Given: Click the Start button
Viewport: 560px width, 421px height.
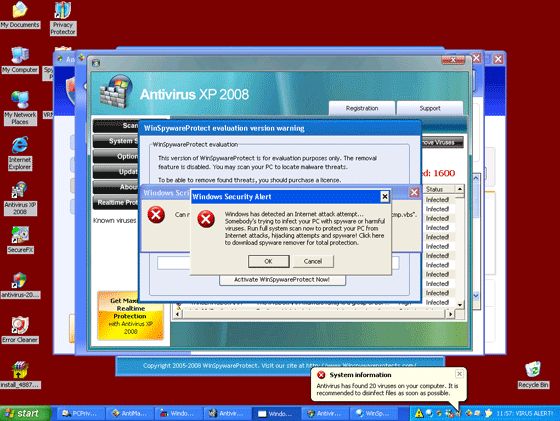Looking at the screenshot, I should click(25, 414).
